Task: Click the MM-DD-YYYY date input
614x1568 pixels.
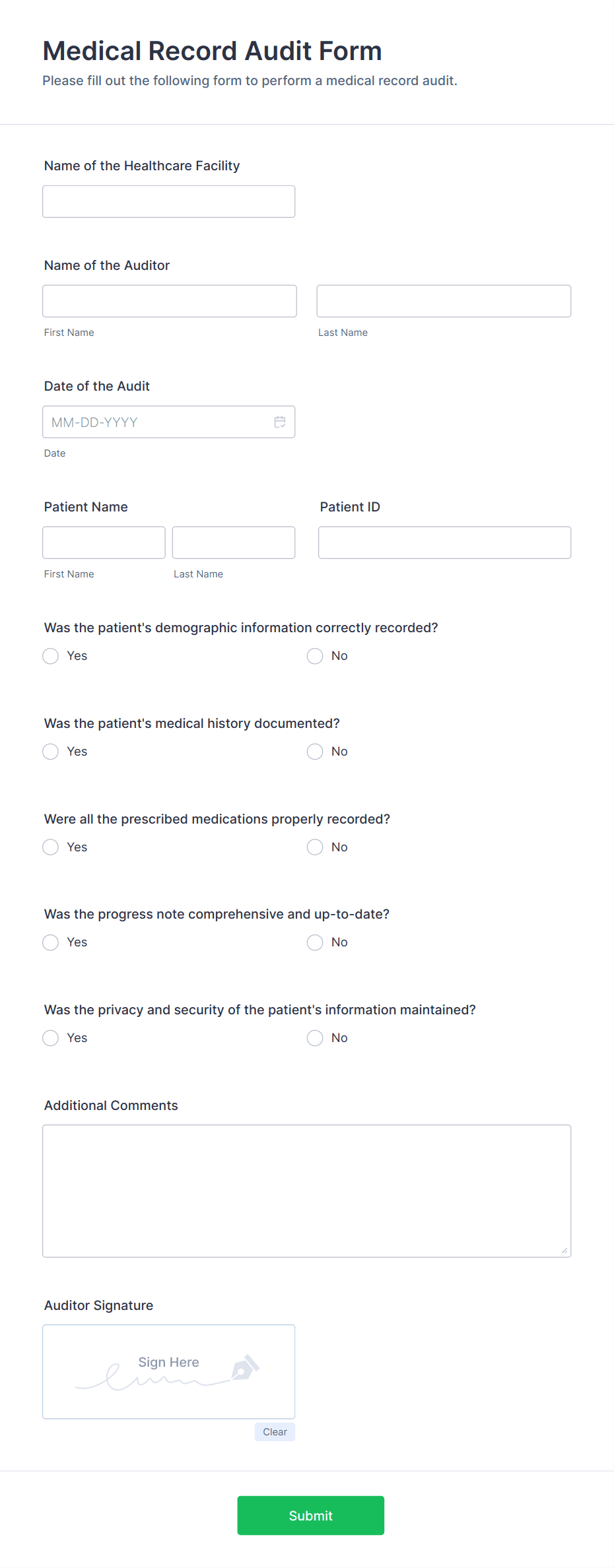Action: [152, 421]
